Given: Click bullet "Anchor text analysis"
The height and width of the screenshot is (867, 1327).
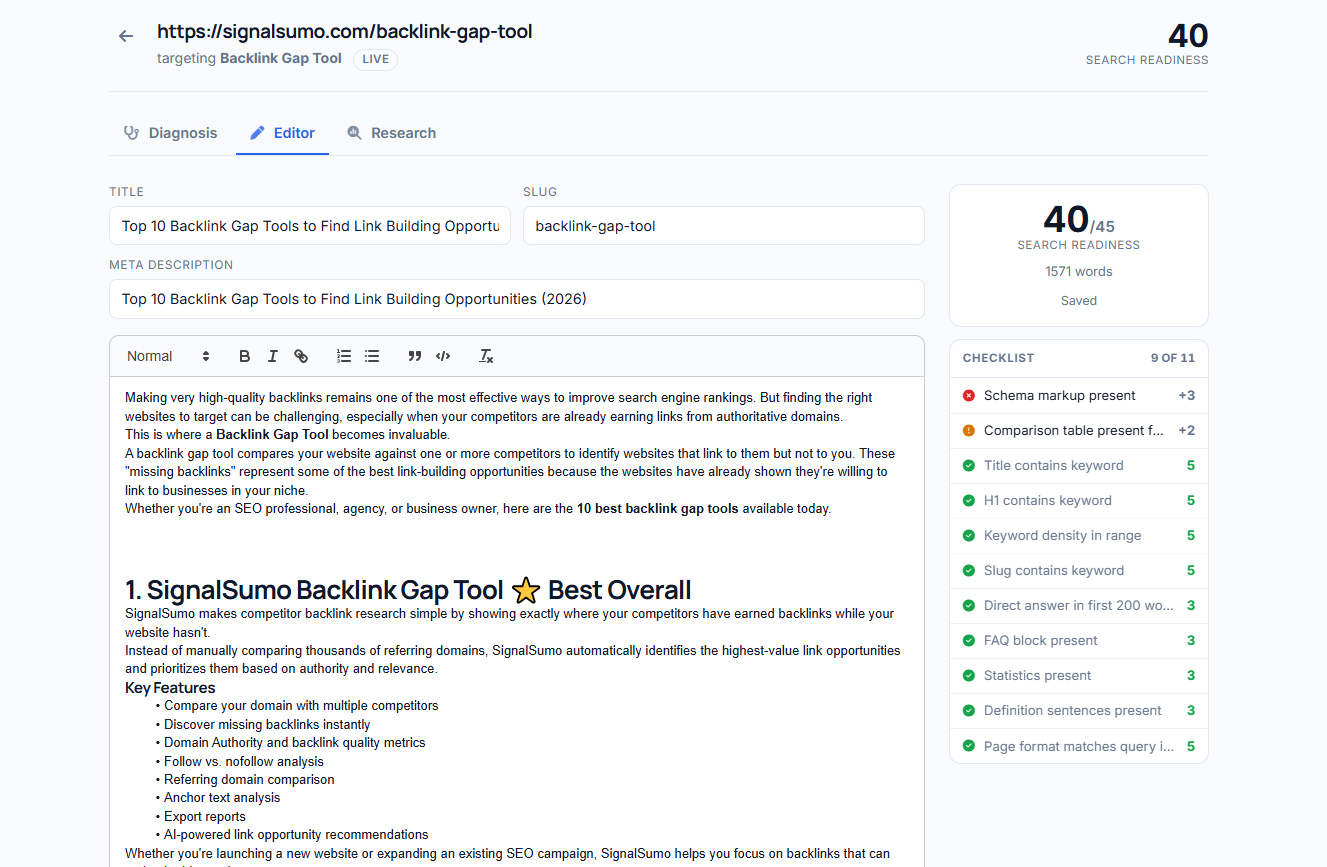Looking at the screenshot, I should tap(222, 798).
